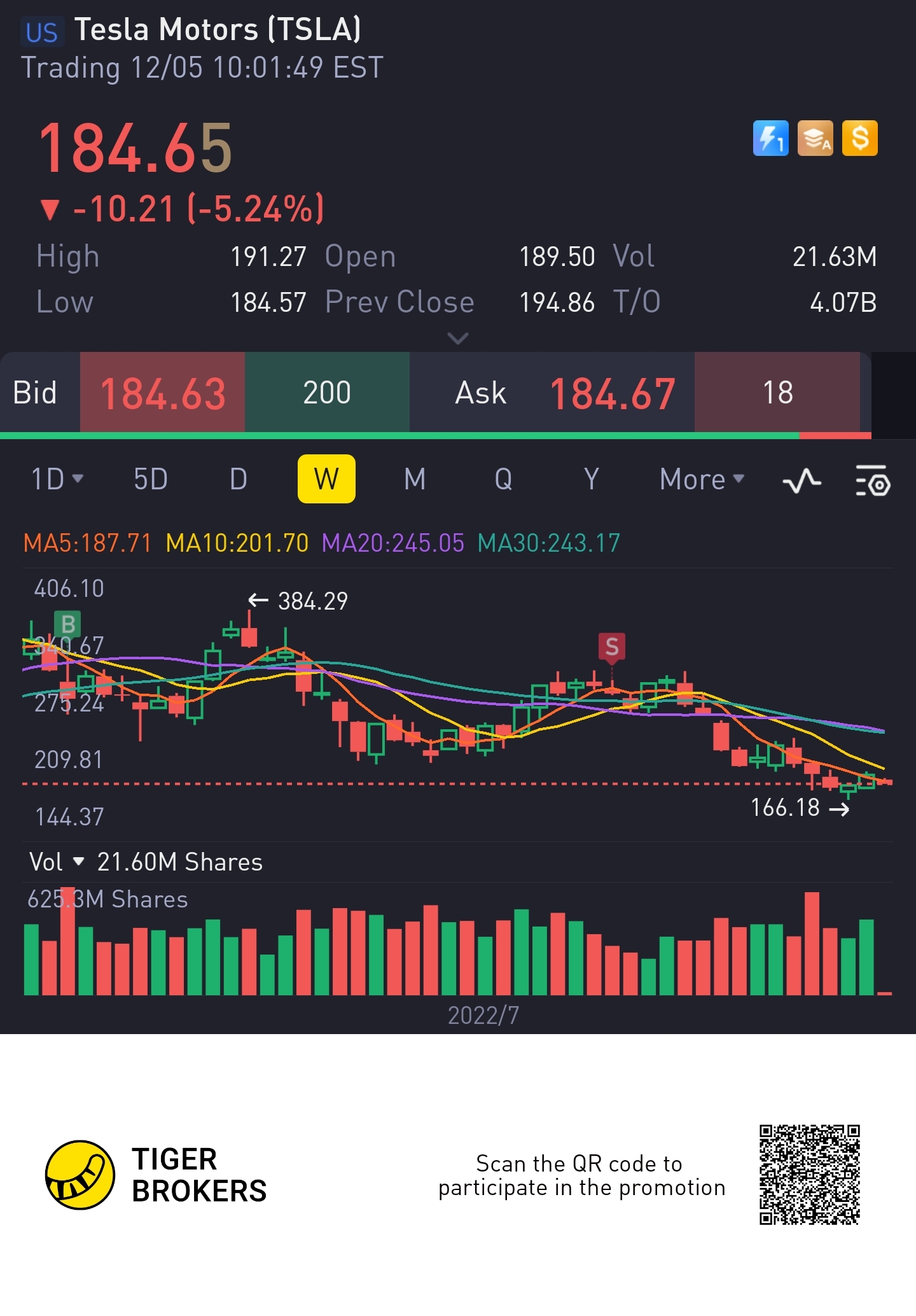
Task: Tap the ask size 18
Action: [777, 393]
